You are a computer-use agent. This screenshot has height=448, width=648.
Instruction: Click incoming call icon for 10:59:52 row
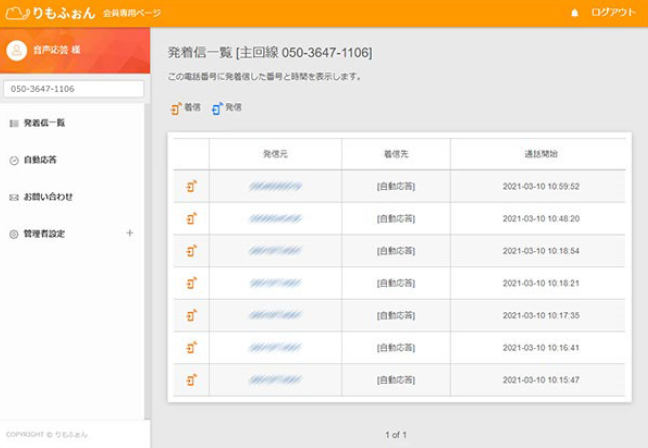[191, 186]
